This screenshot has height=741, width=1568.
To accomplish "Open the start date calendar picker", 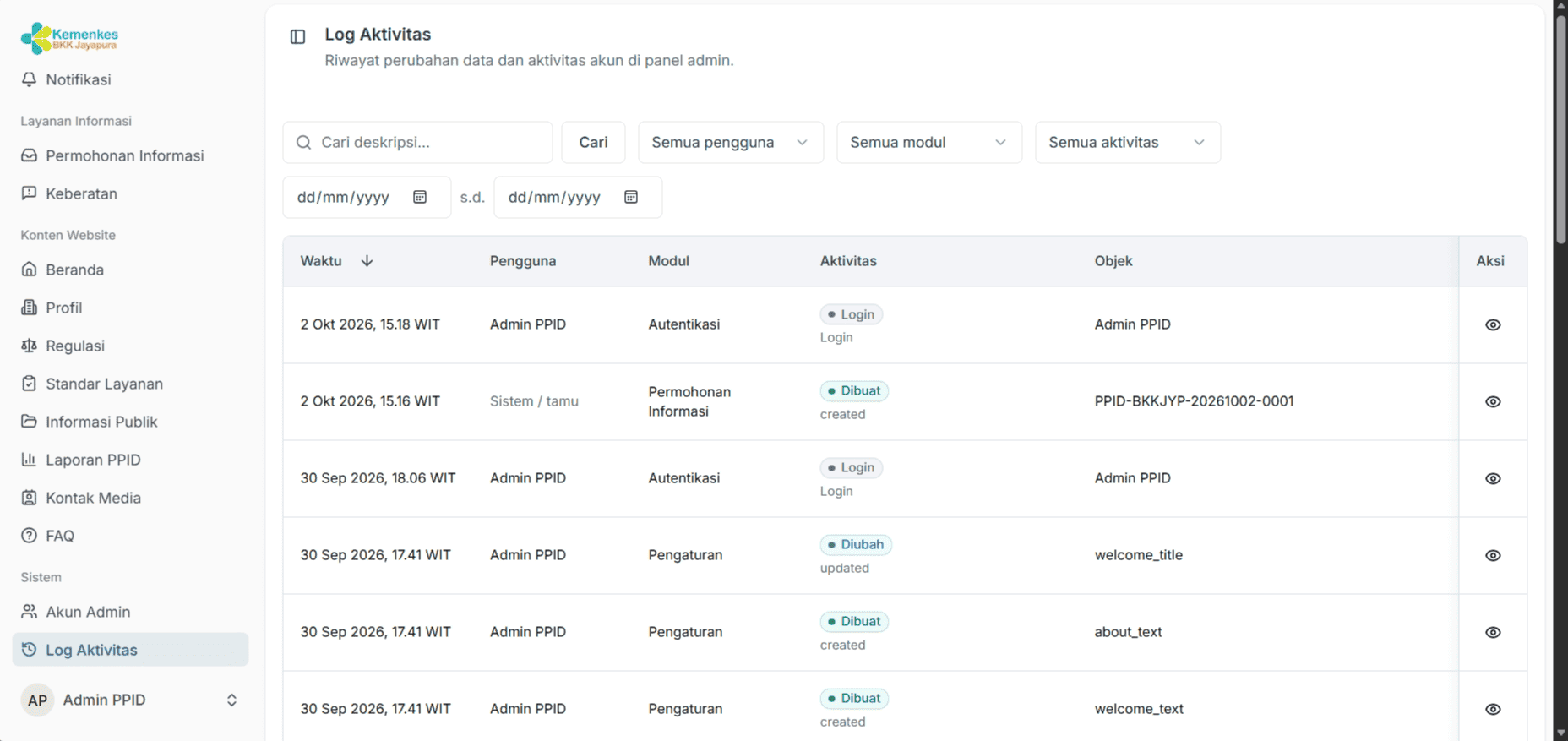I will click(x=420, y=197).
